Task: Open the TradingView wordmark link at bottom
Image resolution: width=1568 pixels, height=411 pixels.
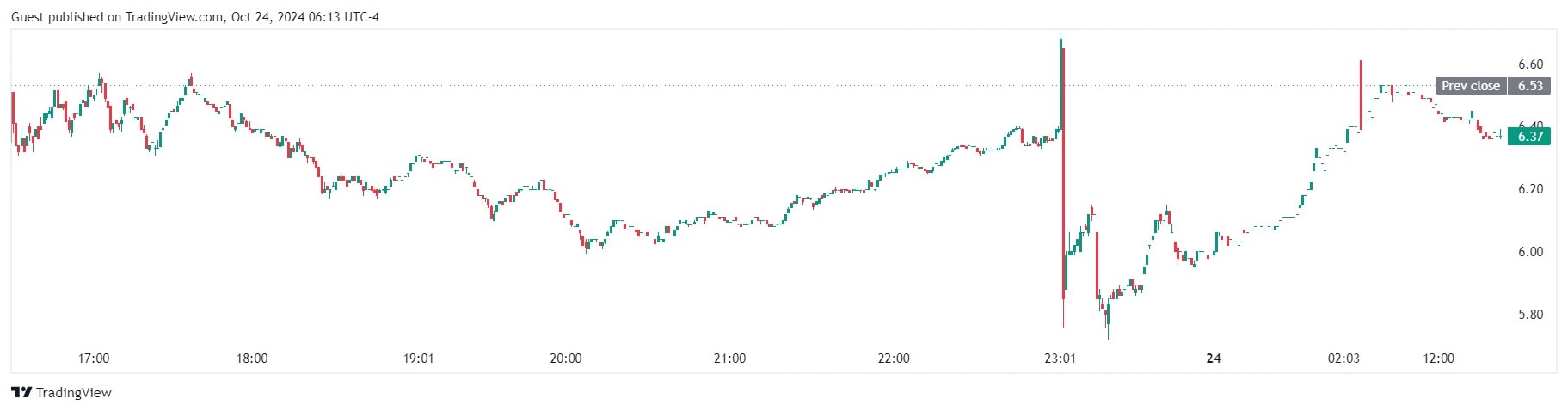Action: pos(74,393)
